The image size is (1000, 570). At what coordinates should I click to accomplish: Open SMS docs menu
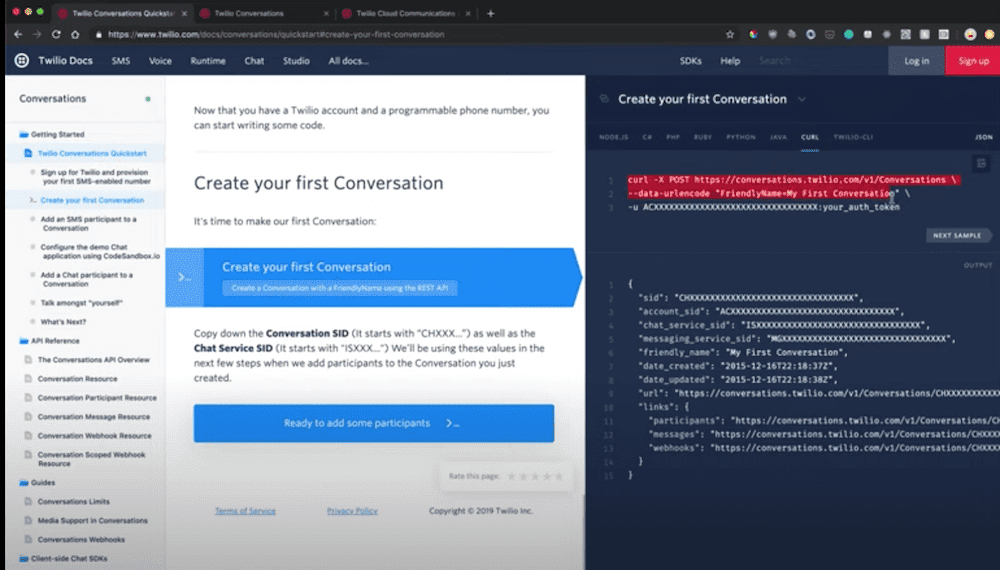[x=121, y=61]
